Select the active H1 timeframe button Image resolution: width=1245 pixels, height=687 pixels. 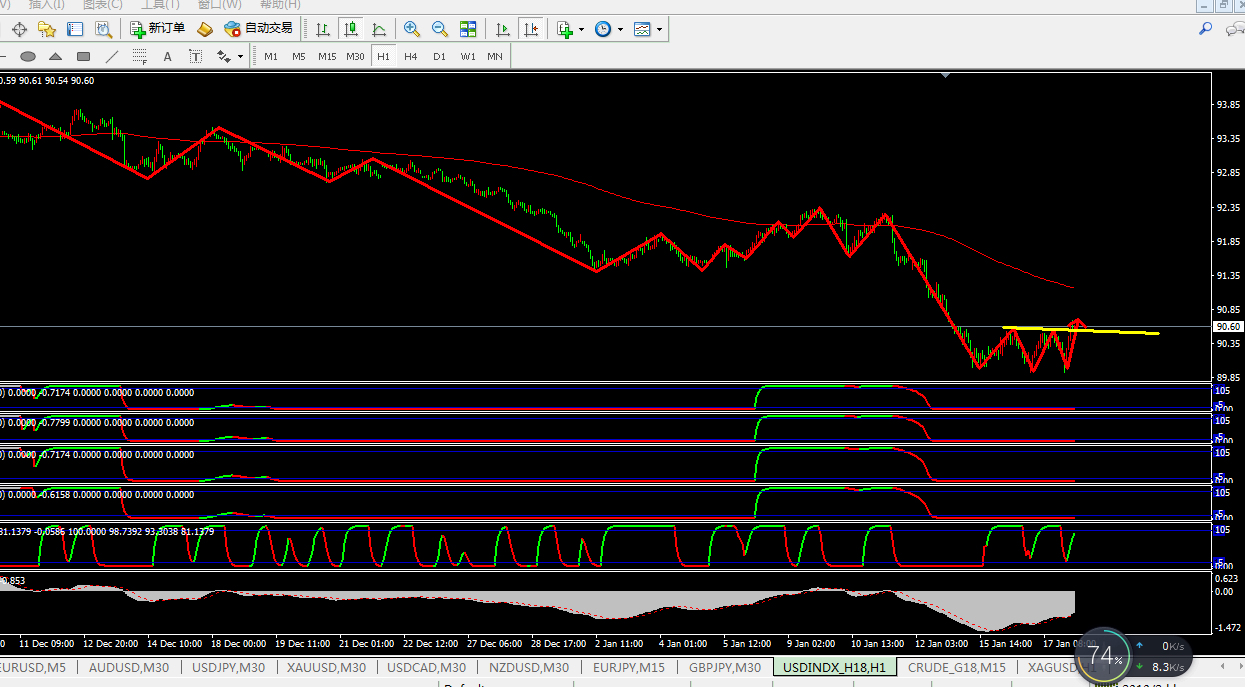pyautogui.click(x=383, y=56)
